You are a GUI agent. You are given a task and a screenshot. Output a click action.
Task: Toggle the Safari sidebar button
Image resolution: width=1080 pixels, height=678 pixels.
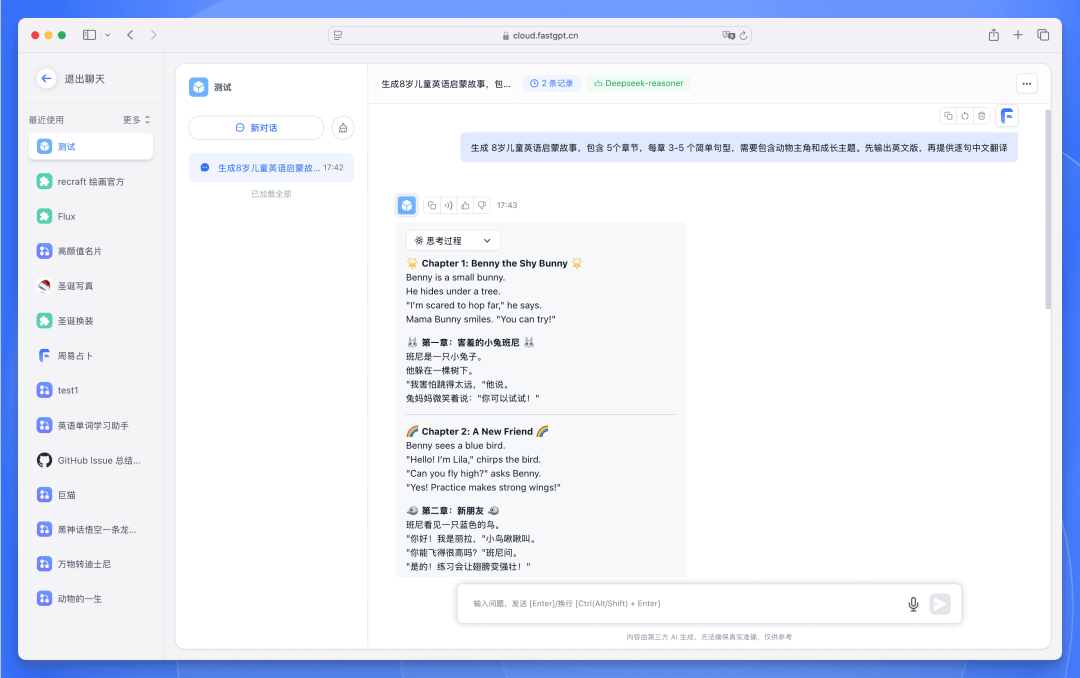[x=90, y=35]
